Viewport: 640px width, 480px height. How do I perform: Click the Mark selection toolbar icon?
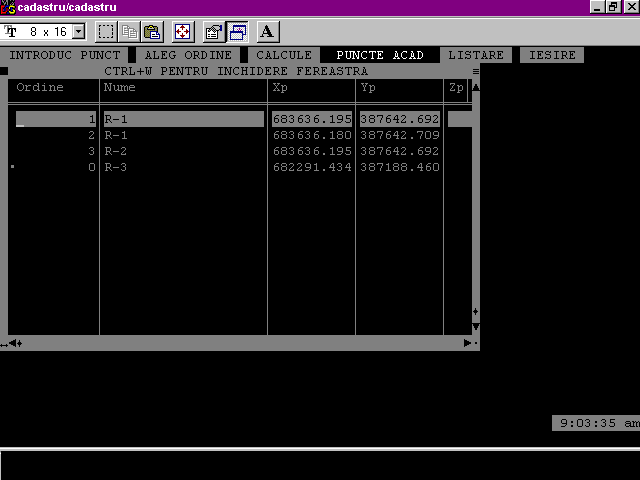point(106,32)
